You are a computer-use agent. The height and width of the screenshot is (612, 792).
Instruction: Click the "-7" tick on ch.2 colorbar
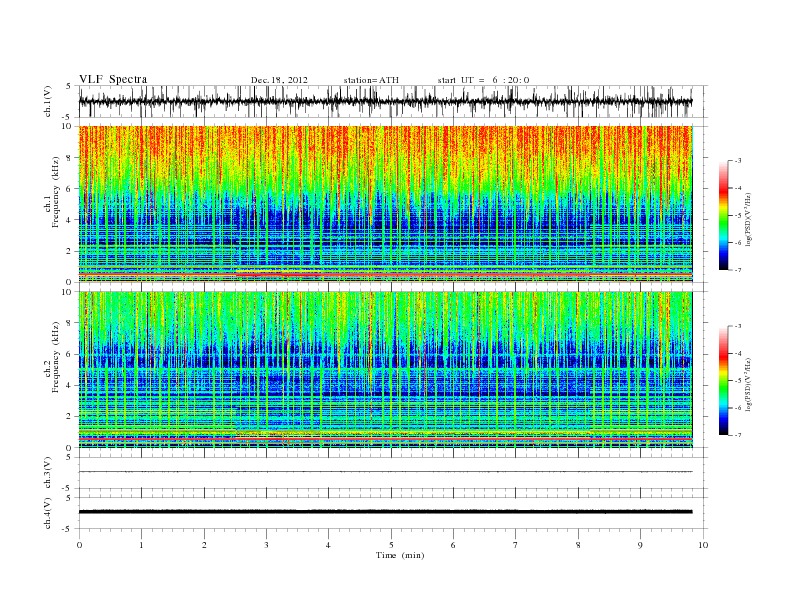pyautogui.click(x=738, y=435)
